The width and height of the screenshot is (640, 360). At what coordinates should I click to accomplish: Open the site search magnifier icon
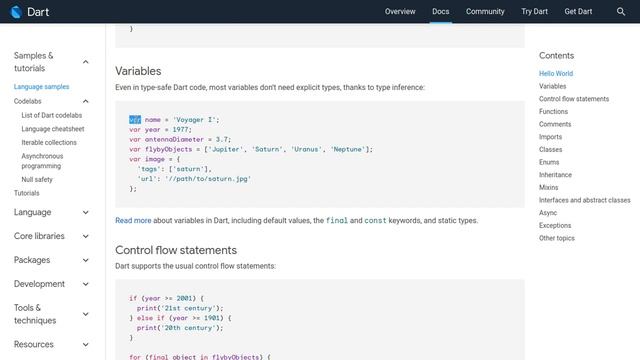click(x=620, y=12)
